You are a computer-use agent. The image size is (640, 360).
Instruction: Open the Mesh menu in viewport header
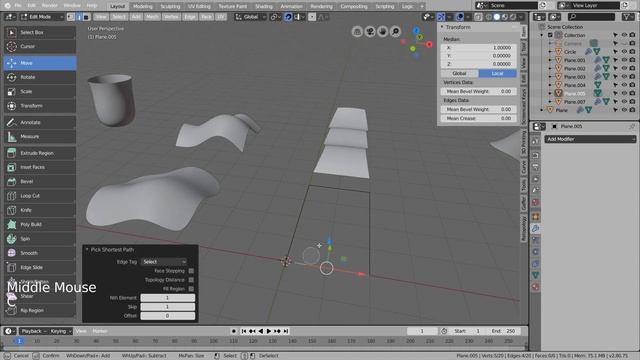click(x=152, y=17)
